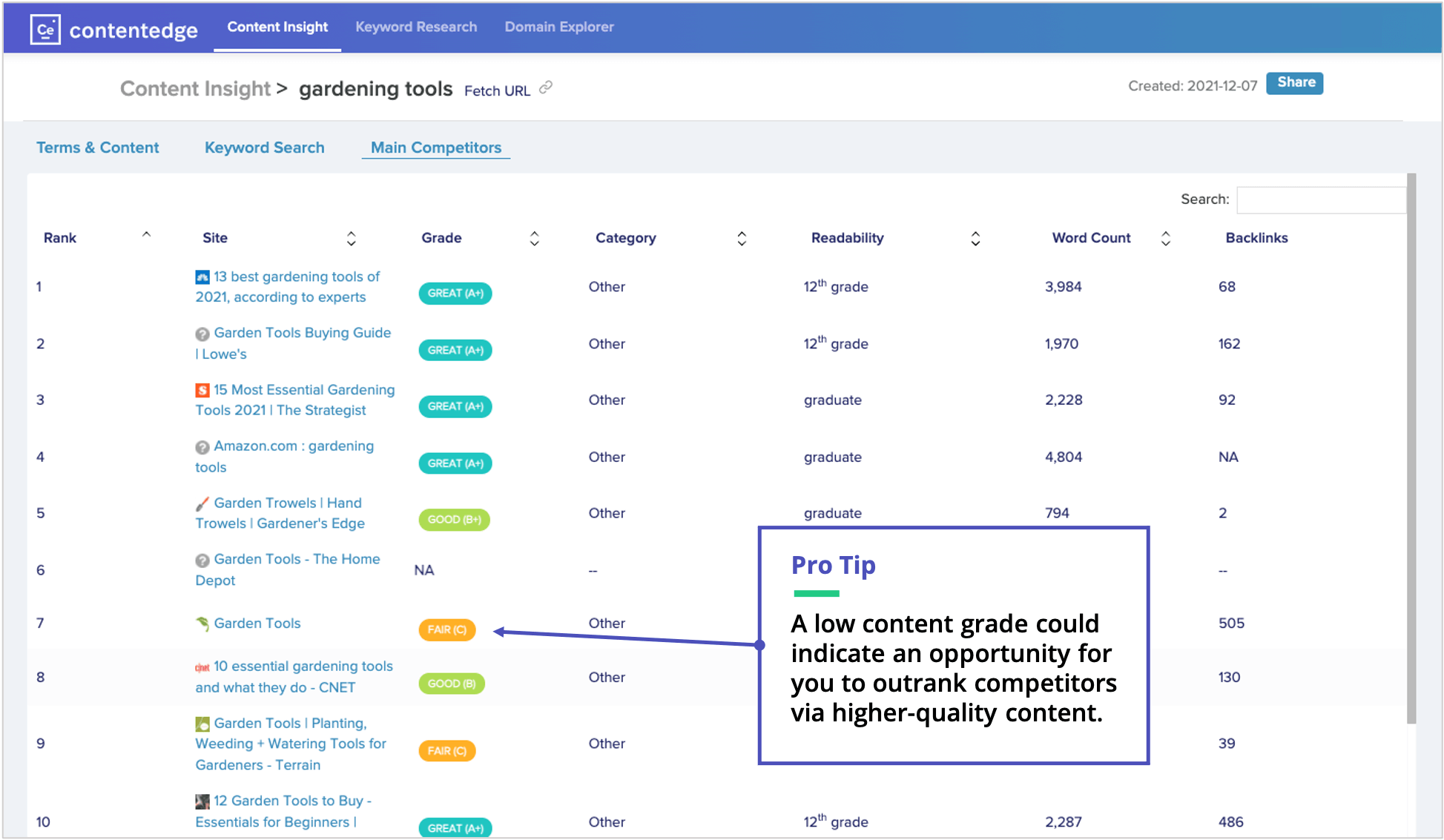Open the Content Insight menu item
This screenshot has width=1444, height=840.
click(275, 27)
